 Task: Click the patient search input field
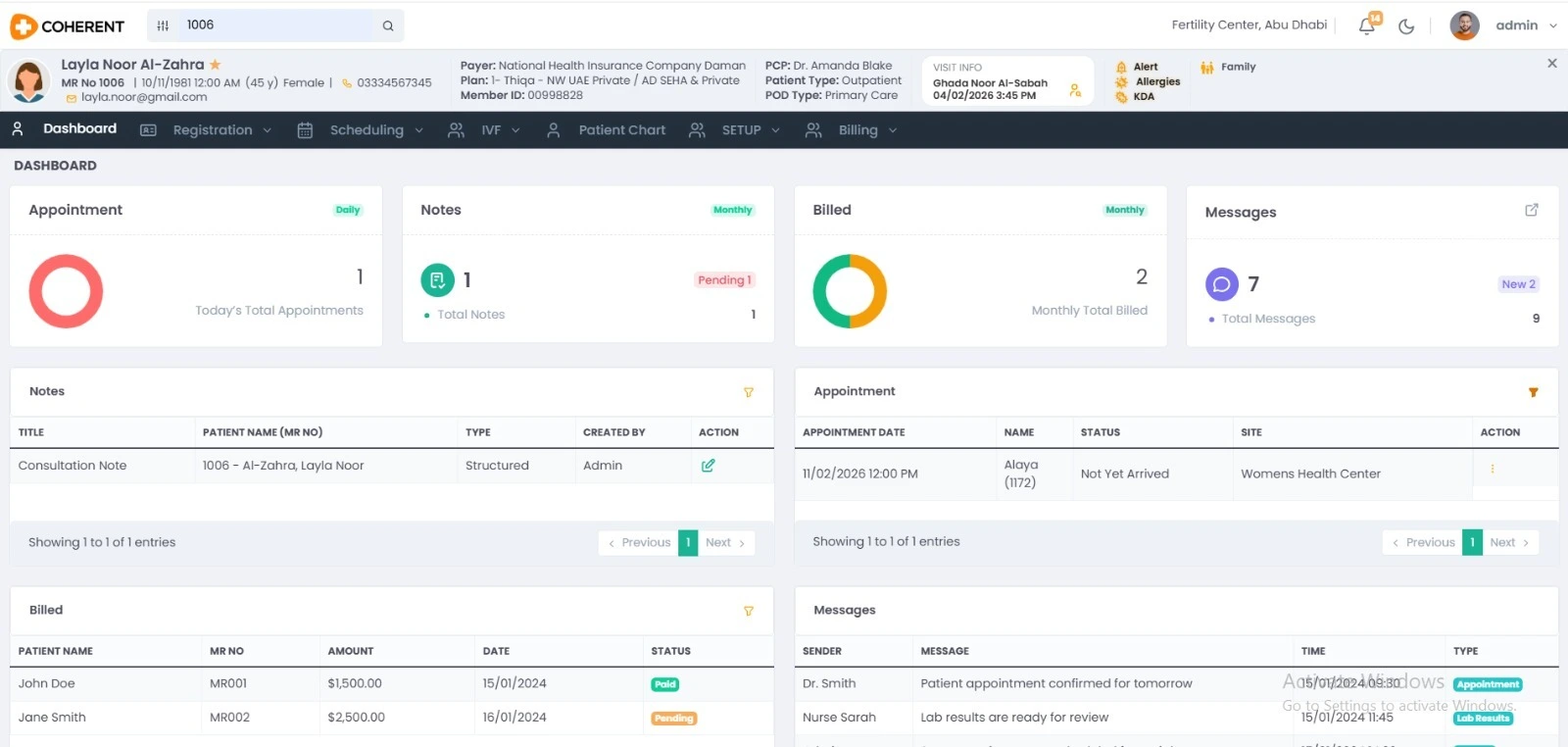[274, 25]
